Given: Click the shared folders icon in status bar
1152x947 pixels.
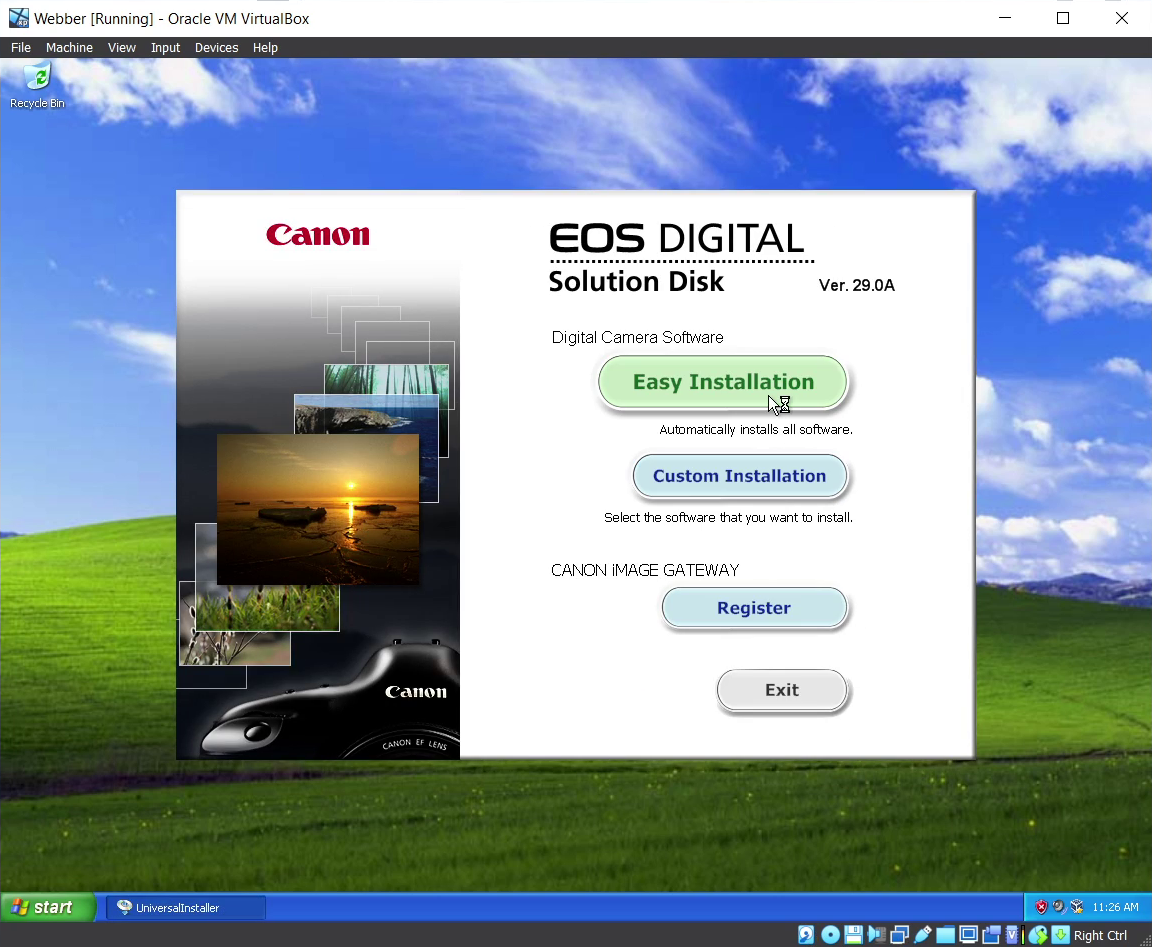Looking at the screenshot, I should tap(945, 935).
